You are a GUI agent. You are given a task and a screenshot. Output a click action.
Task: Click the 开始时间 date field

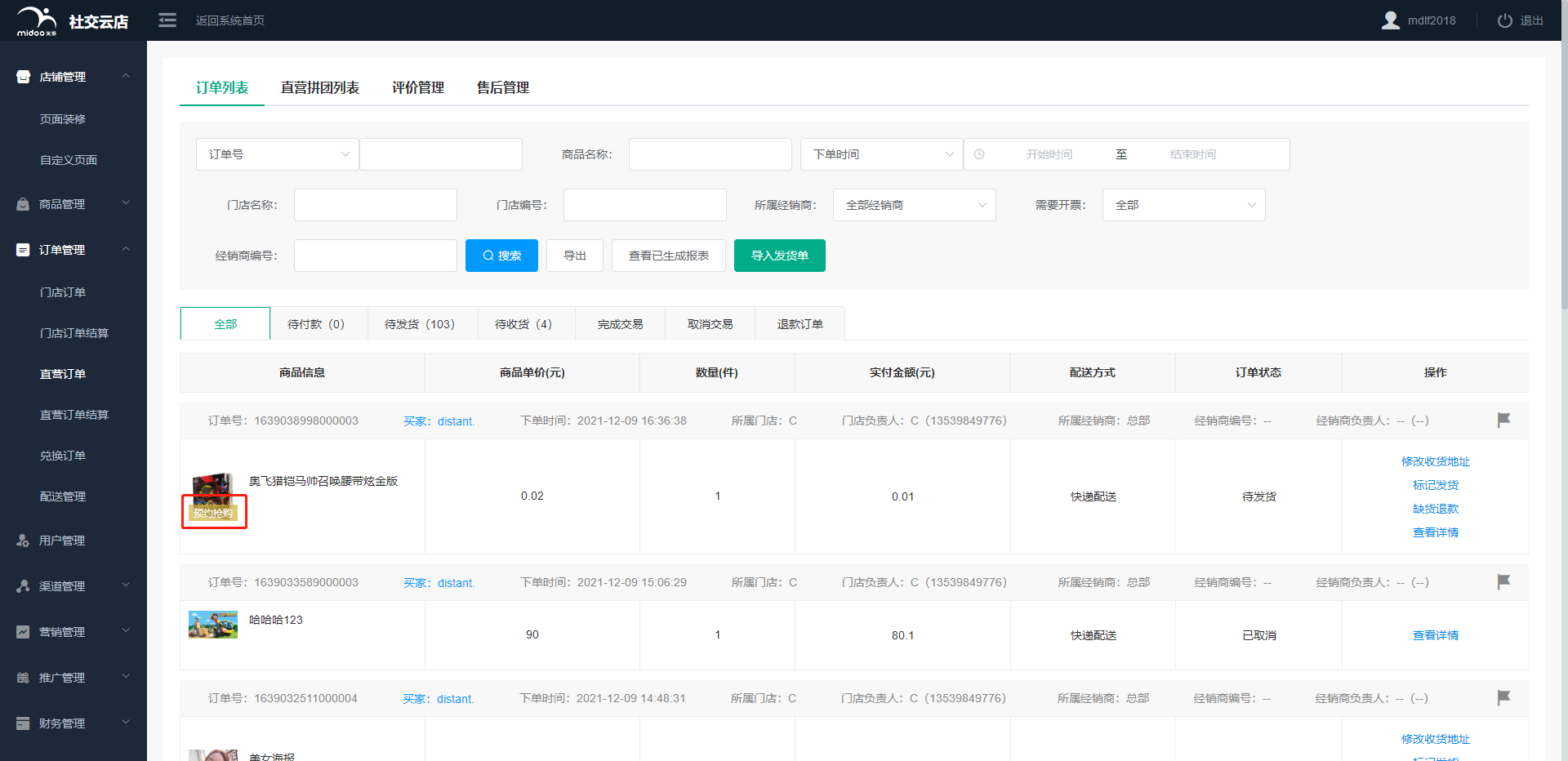1049,154
